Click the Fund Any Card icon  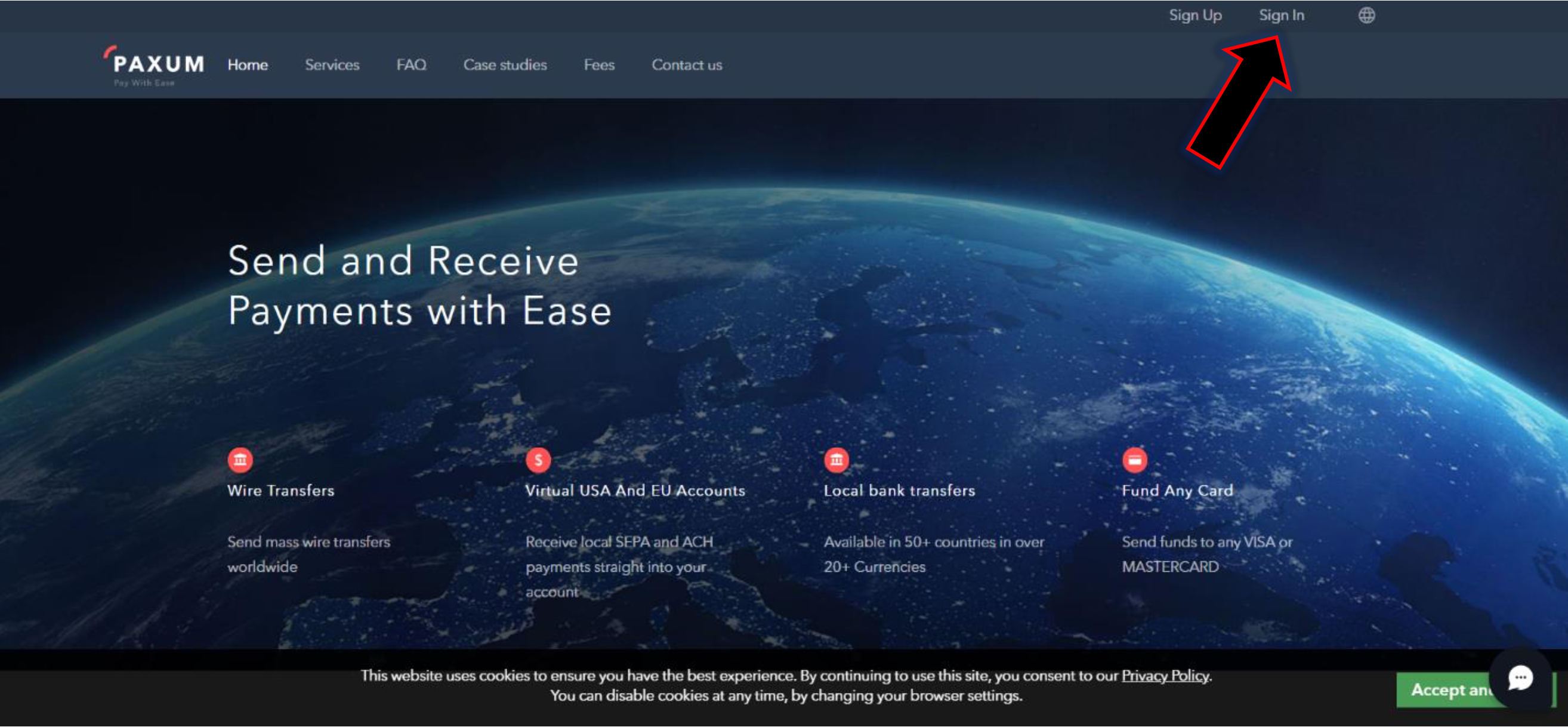(1135, 460)
